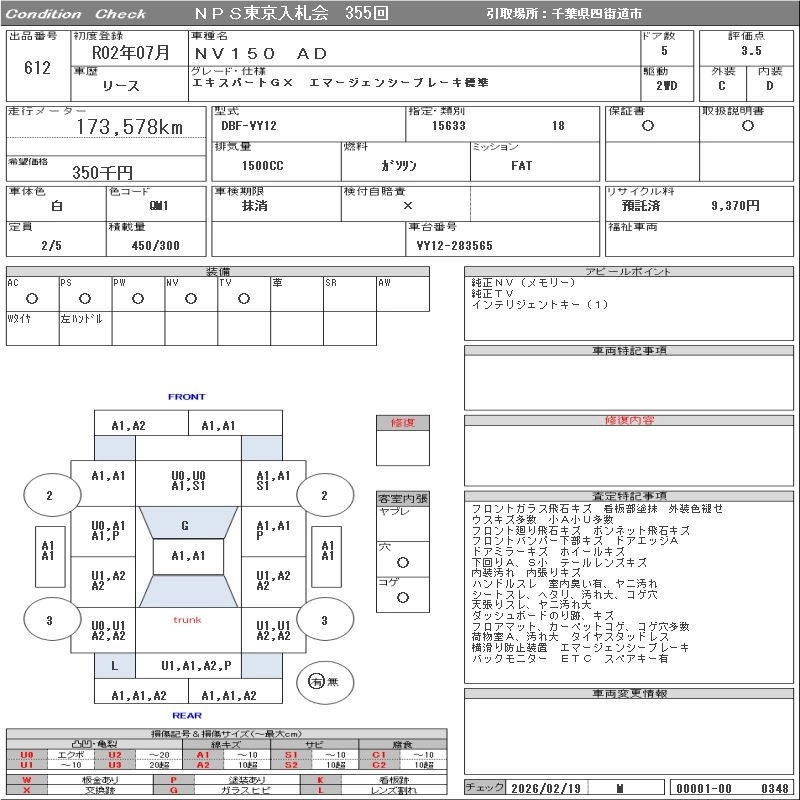
Task: Click the pickup location 千葉県四街道市 text
Action: pyautogui.click(x=596, y=14)
